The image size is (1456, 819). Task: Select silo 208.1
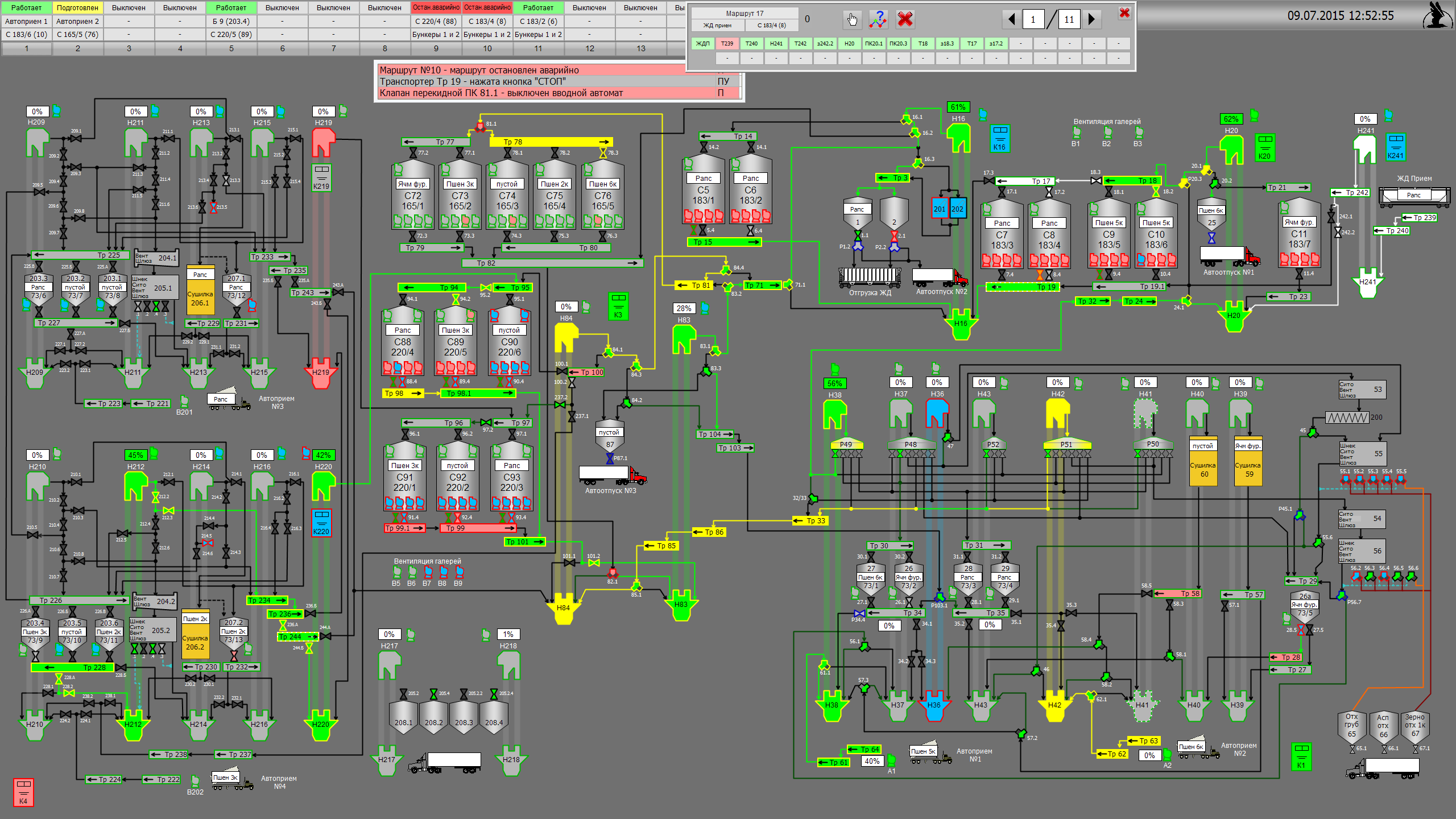pos(404,718)
